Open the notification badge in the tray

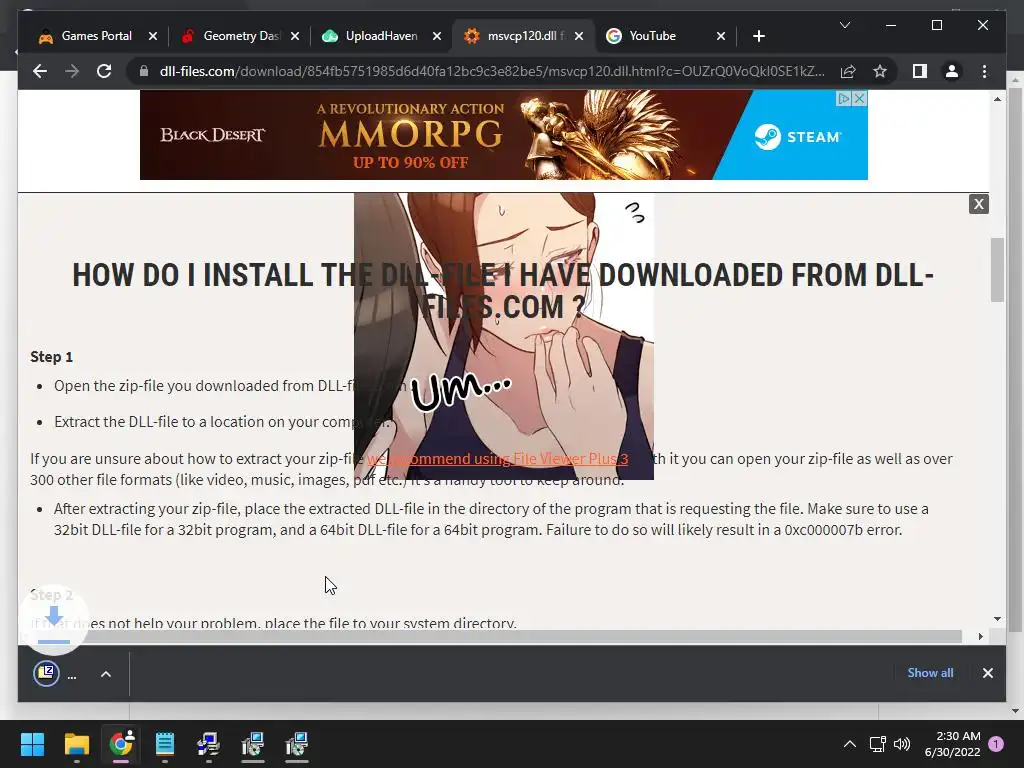click(x=996, y=744)
